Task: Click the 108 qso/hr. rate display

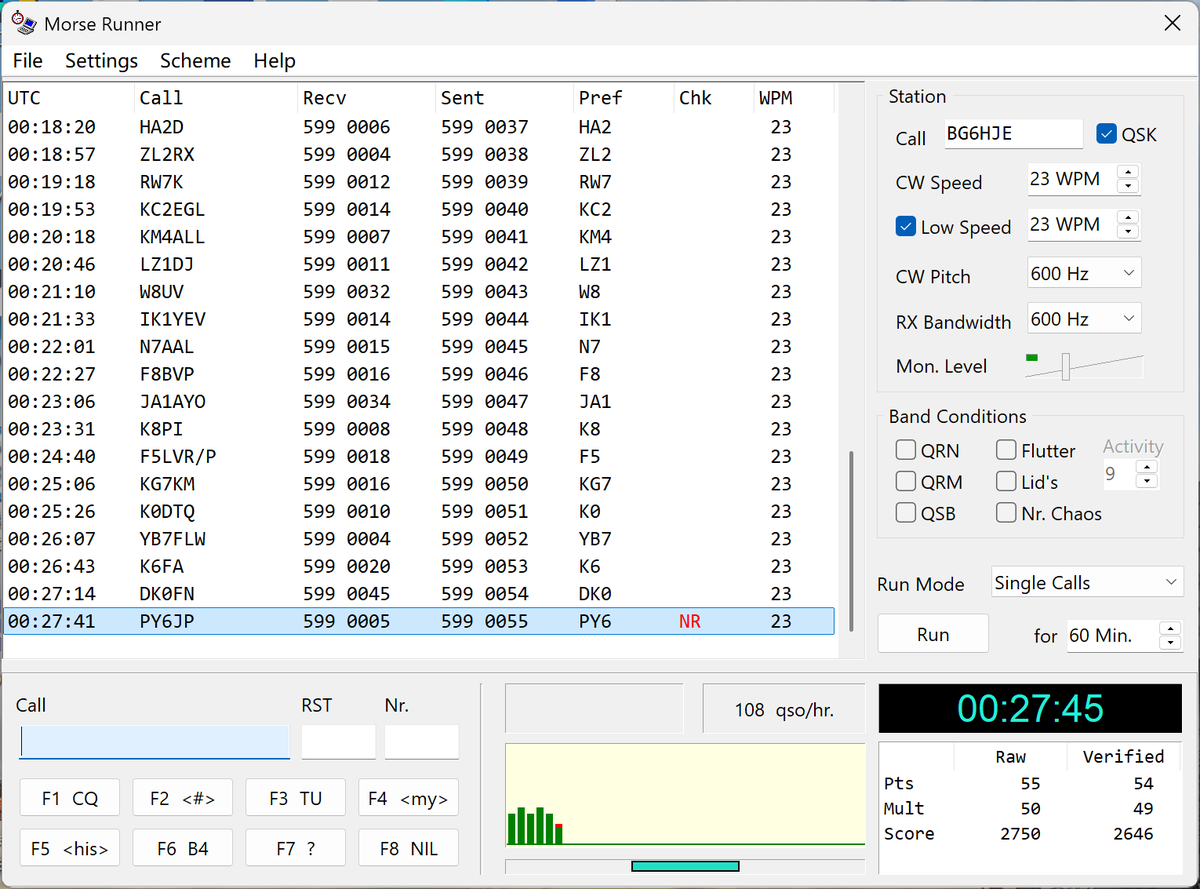Action: click(784, 710)
